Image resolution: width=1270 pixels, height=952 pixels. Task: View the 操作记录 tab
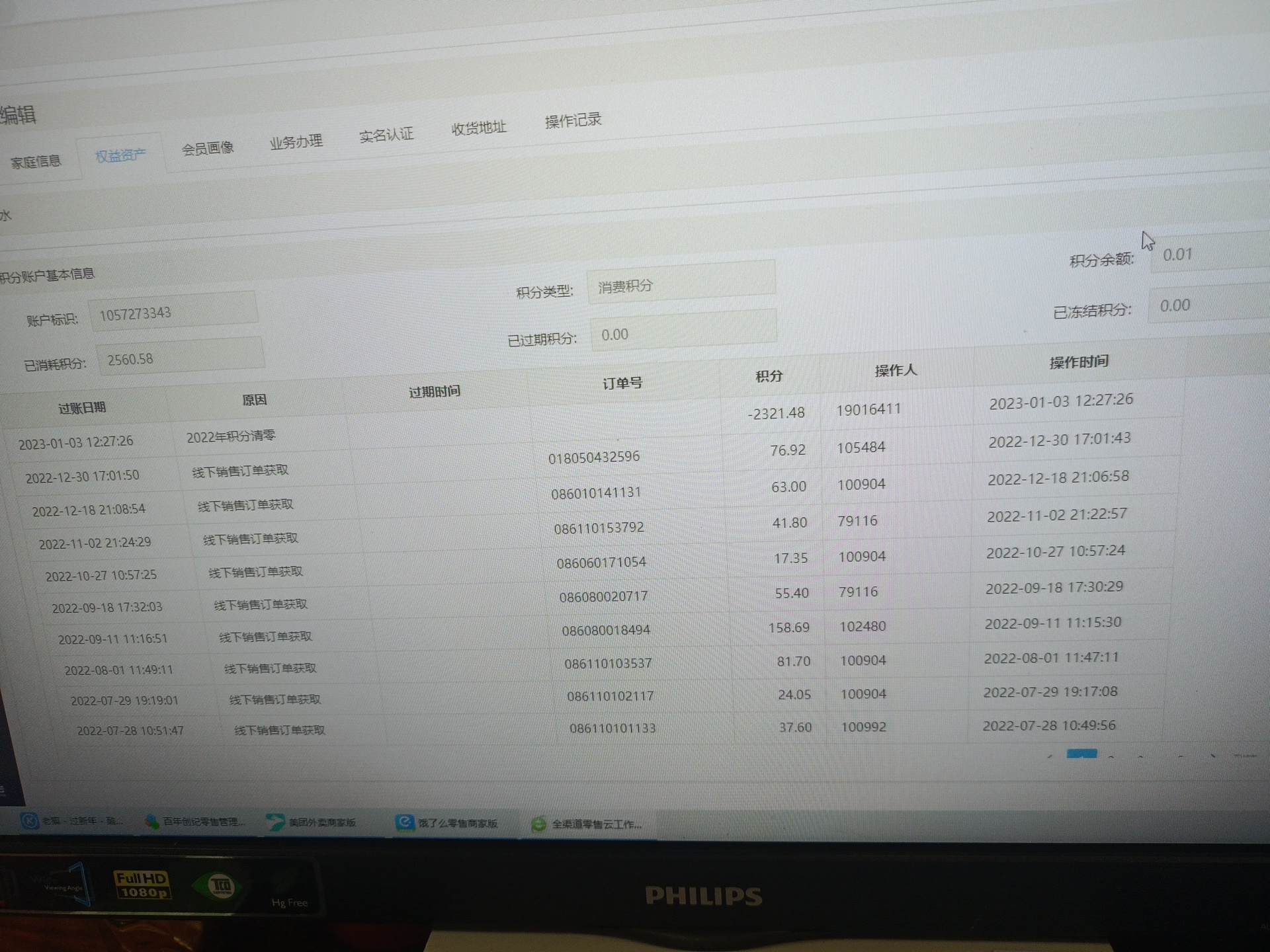pyautogui.click(x=573, y=120)
